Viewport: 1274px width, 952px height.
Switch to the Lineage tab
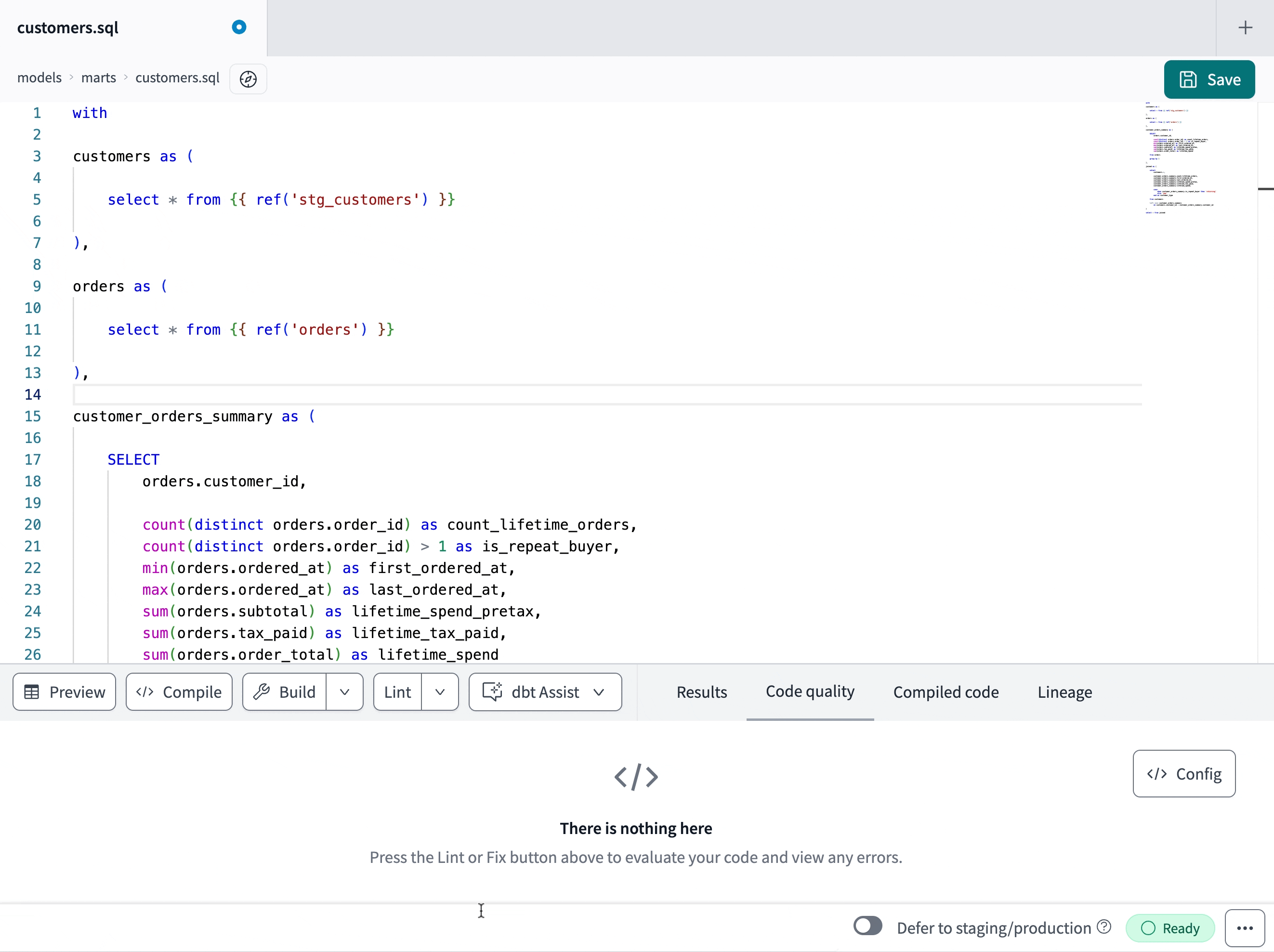tap(1065, 691)
